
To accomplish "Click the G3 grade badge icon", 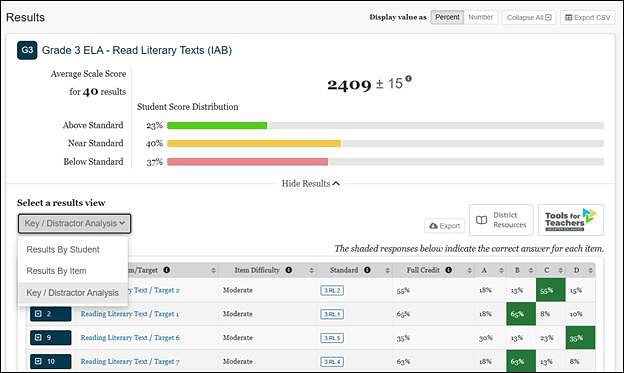I will click(x=27, y=50).
